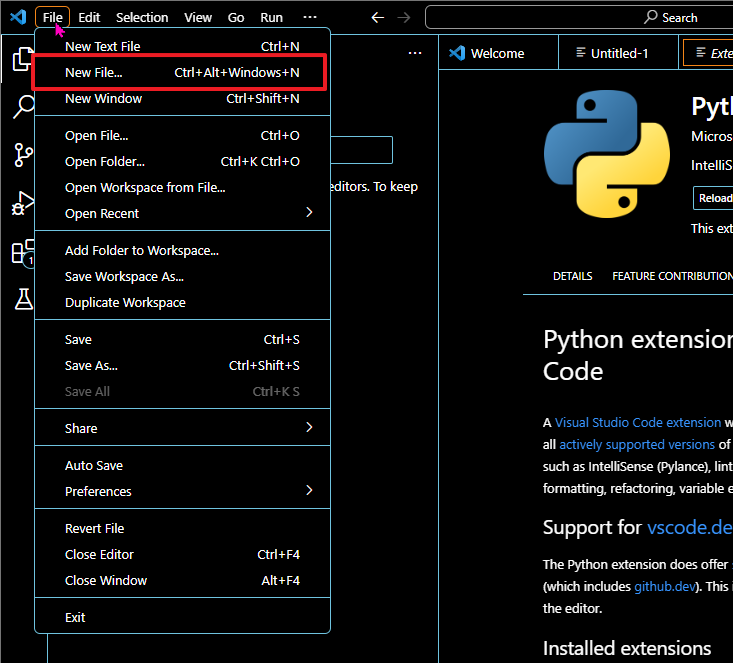Choose New Window menu entry

(x=182, y=99)
